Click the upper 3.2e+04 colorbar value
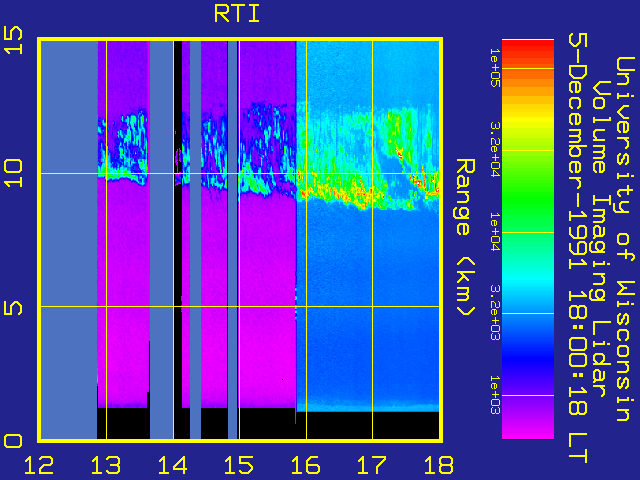 pyautogui.click(x=495, y=149)
